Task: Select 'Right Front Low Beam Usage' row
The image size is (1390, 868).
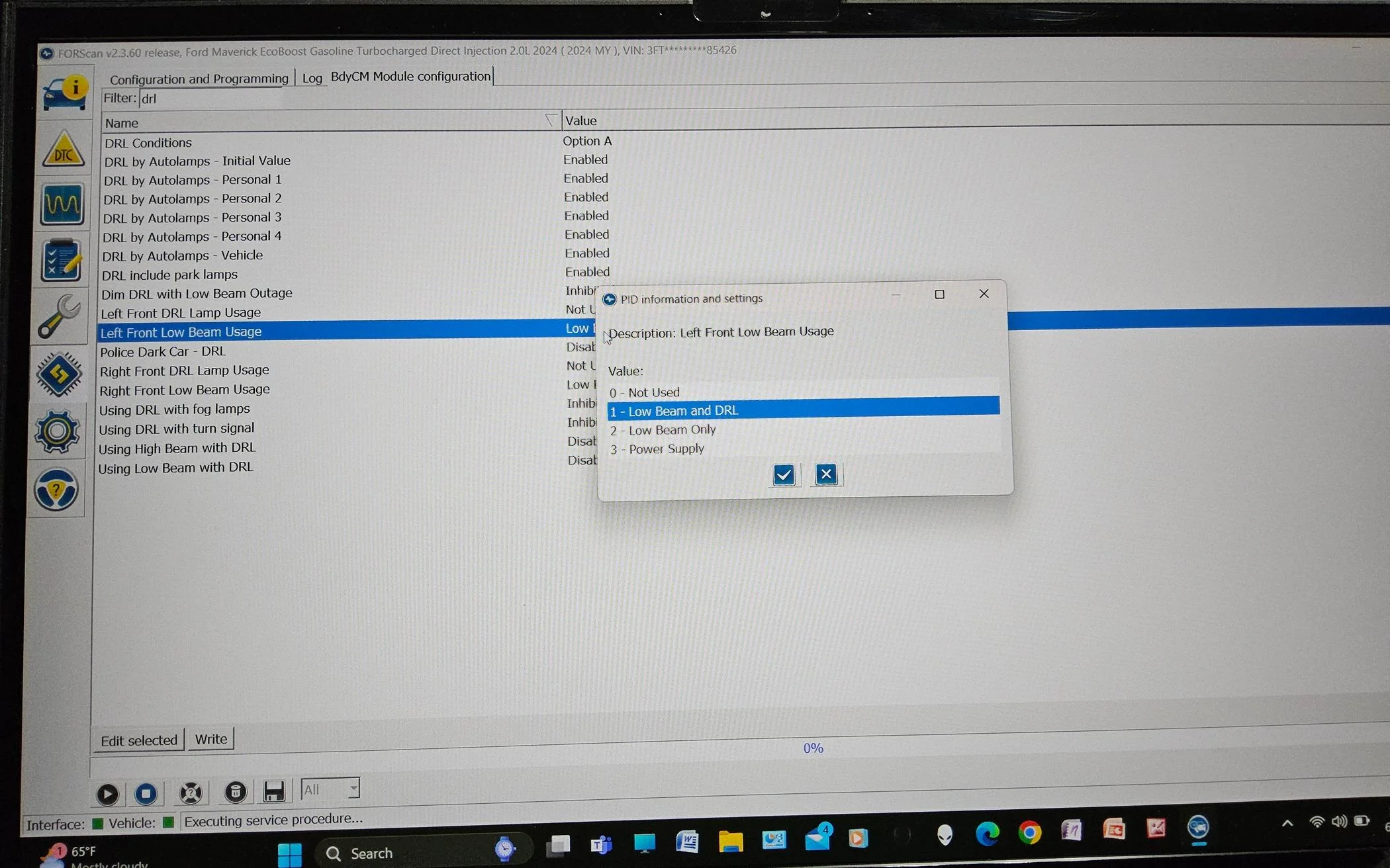Action: [185, 390]
